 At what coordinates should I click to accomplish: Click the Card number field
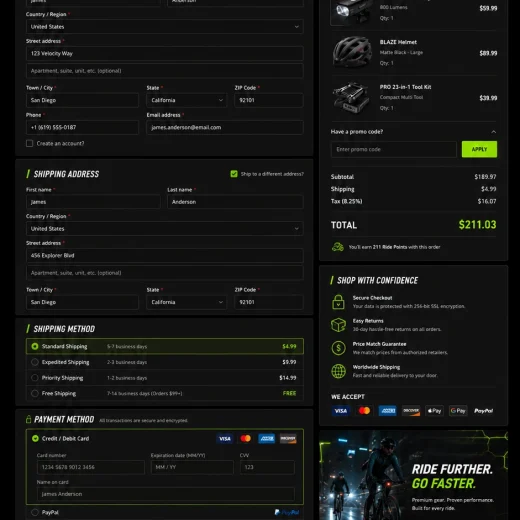(91, 467)
